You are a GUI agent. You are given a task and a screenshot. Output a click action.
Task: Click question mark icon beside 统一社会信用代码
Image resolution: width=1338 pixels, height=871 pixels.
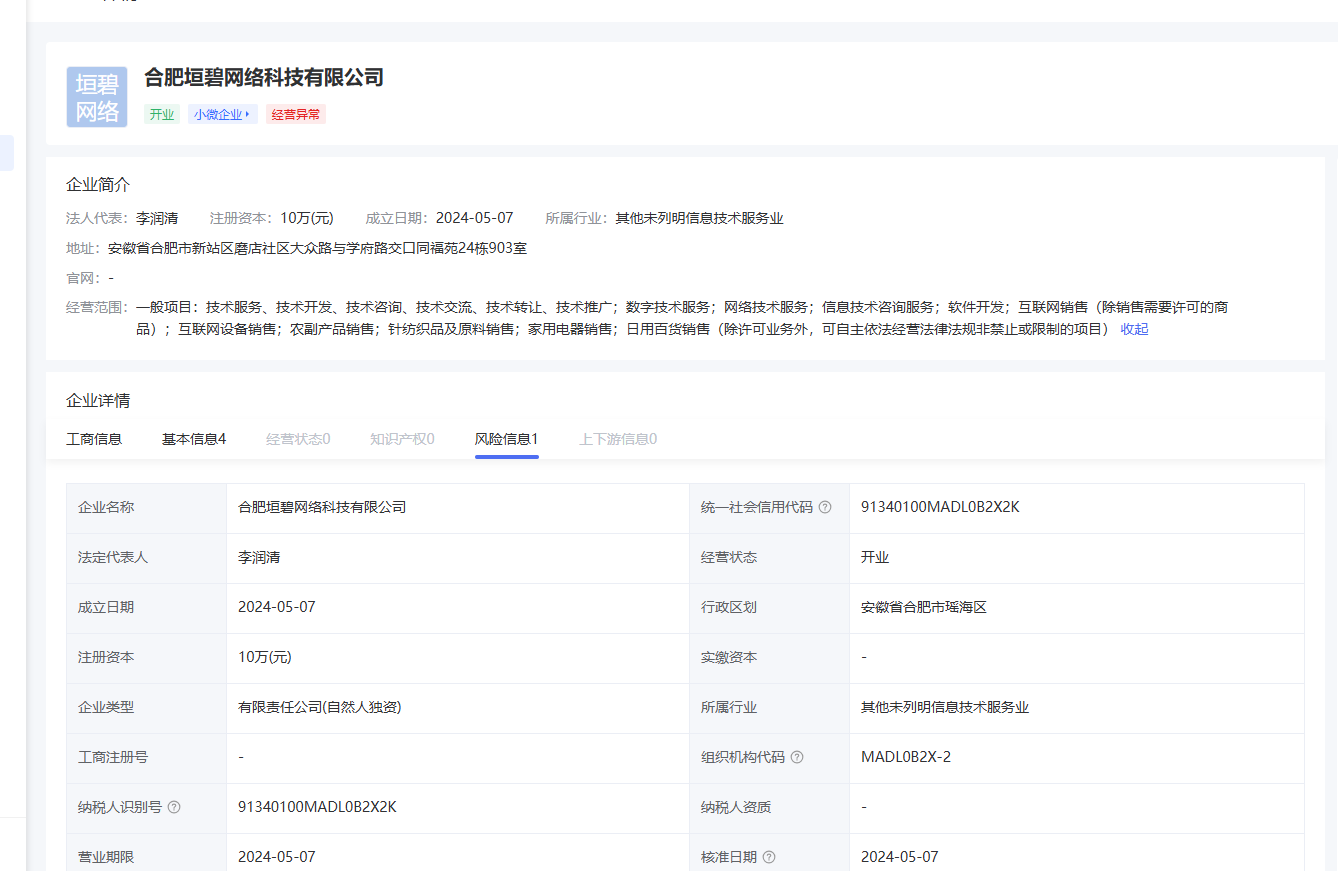pyautogui.click(x=825, y=507)
